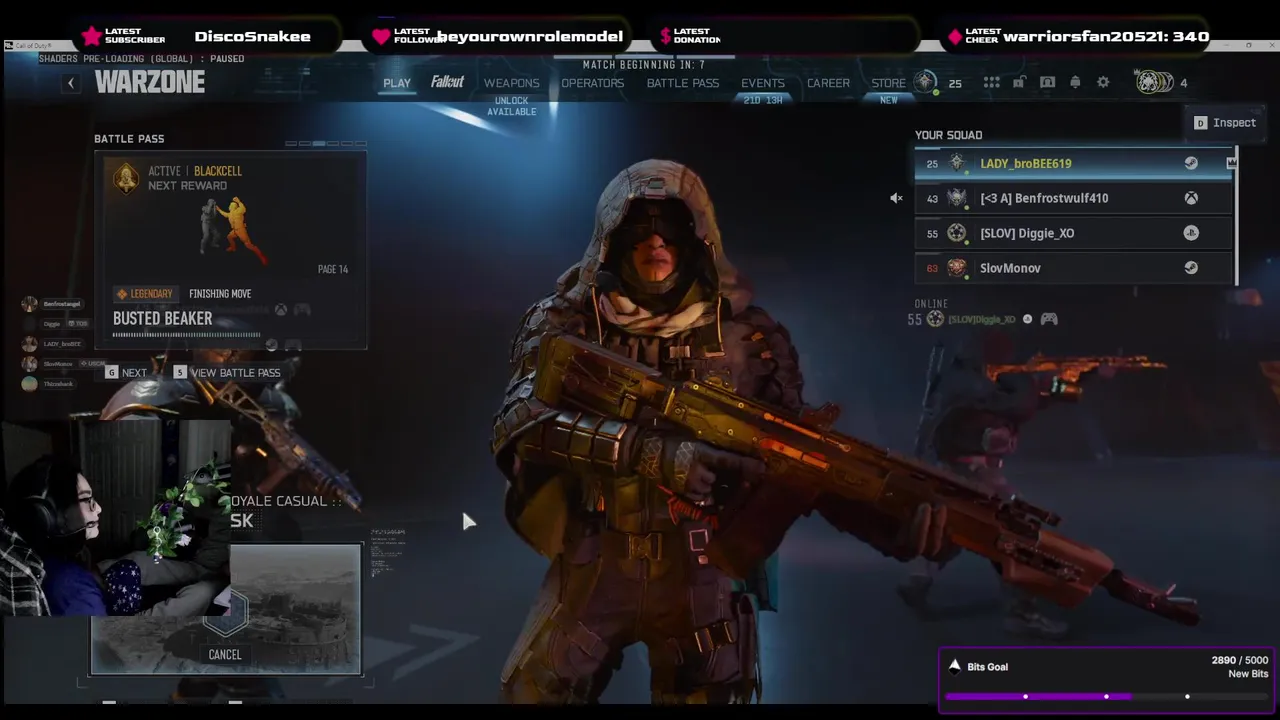Screen dimensions: 1280x720
Task: Click the UNLOCK AVAILABLE text under Weapons
Action: 511,107
